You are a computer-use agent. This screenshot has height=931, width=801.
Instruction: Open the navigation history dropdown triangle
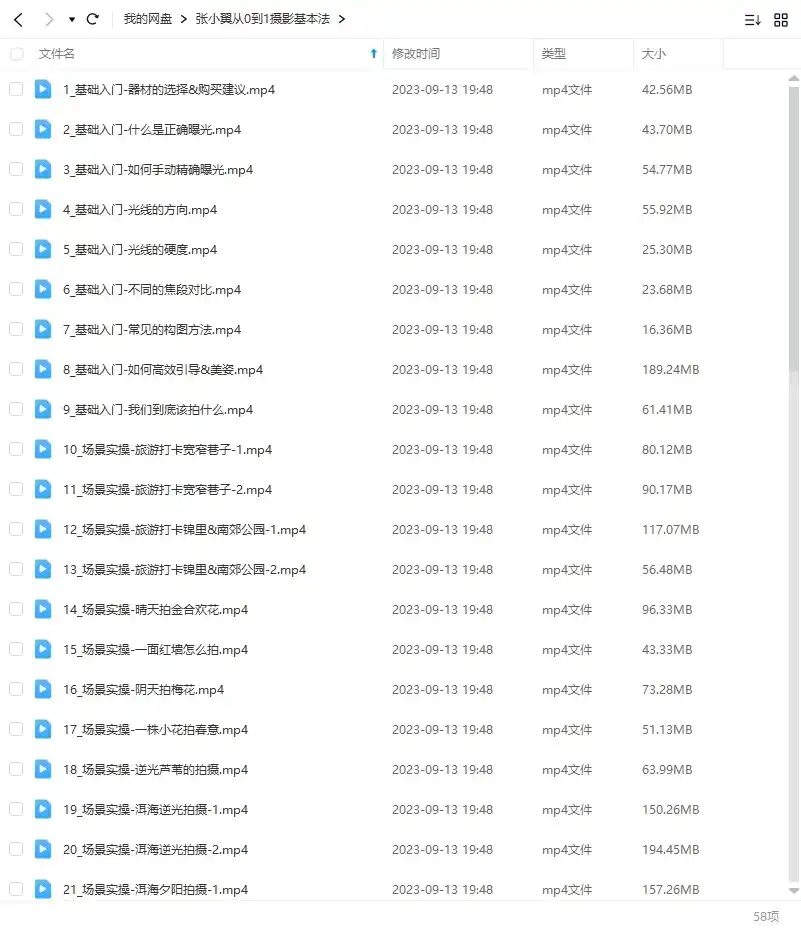tap(72, 20)
